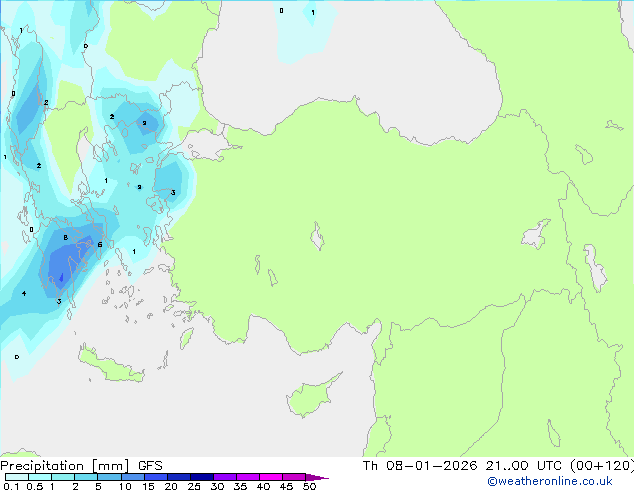Click the '15' legend scale label

click(148, 486)
